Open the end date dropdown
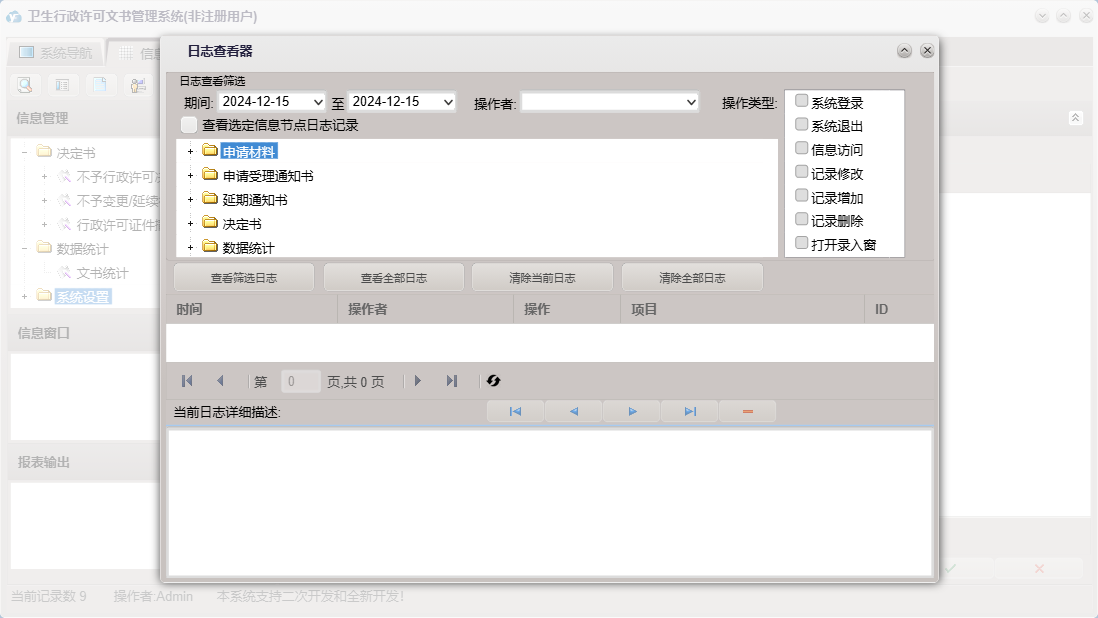 pos(448,102)
